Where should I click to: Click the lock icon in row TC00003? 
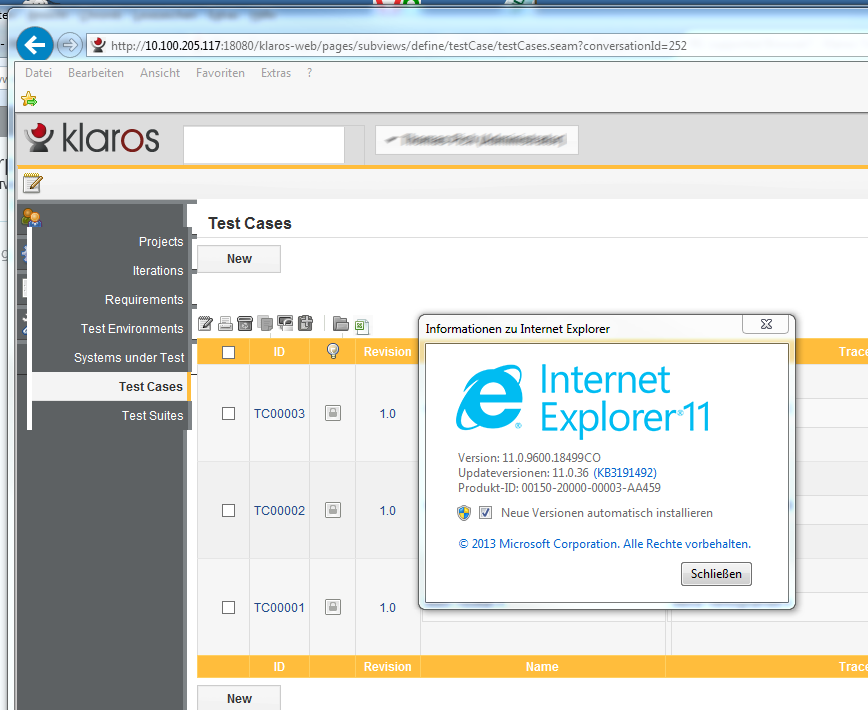point(333,413)
